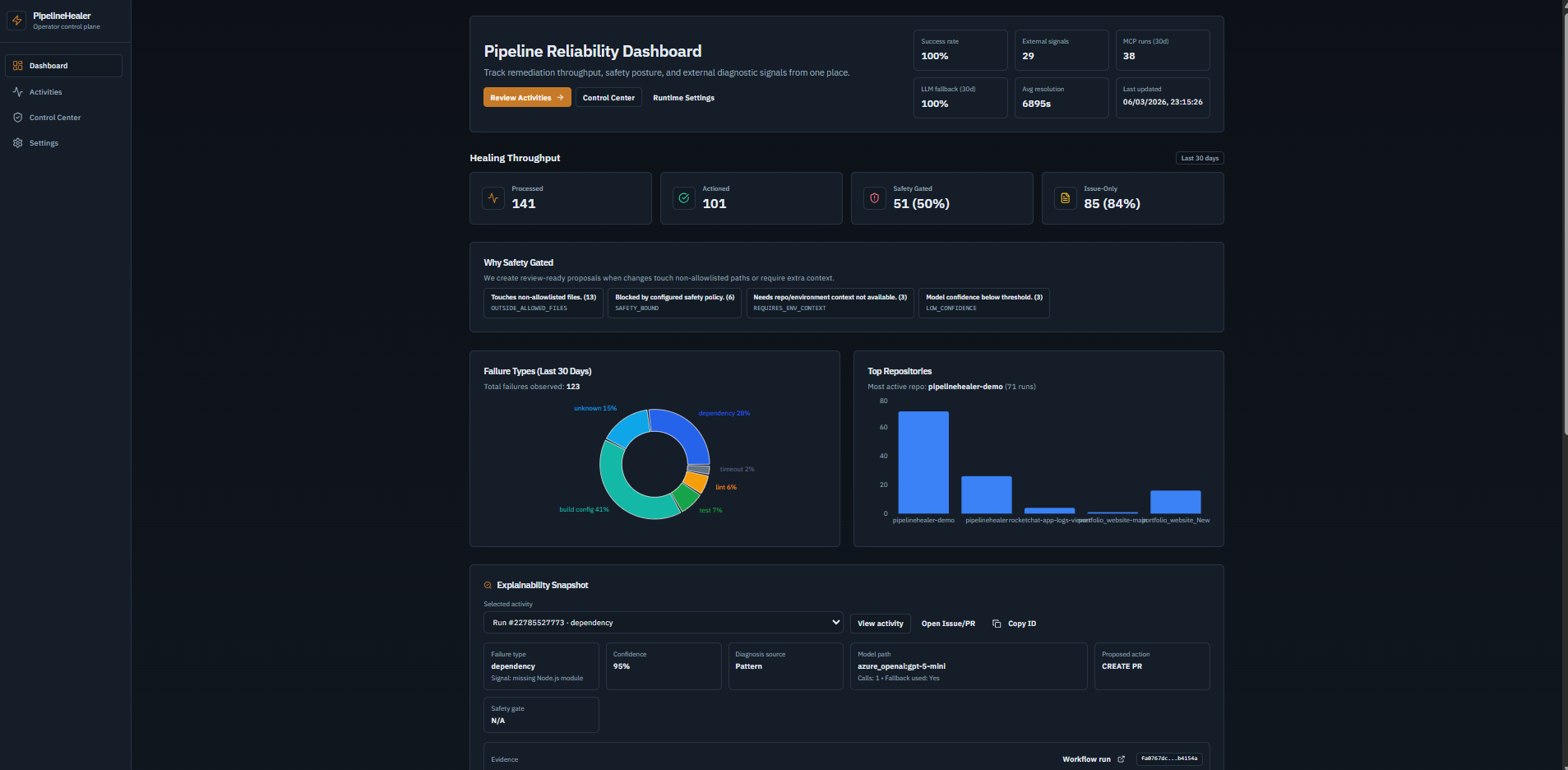The image size is (1568, 770).
Task: Click the Safety Gated shield icon
Action: click(875, 198)
